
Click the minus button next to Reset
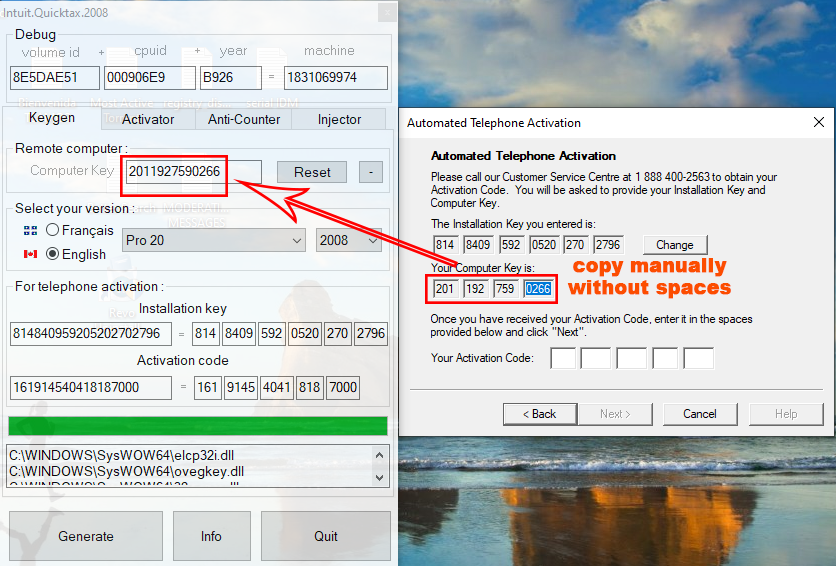click(371, 172)
